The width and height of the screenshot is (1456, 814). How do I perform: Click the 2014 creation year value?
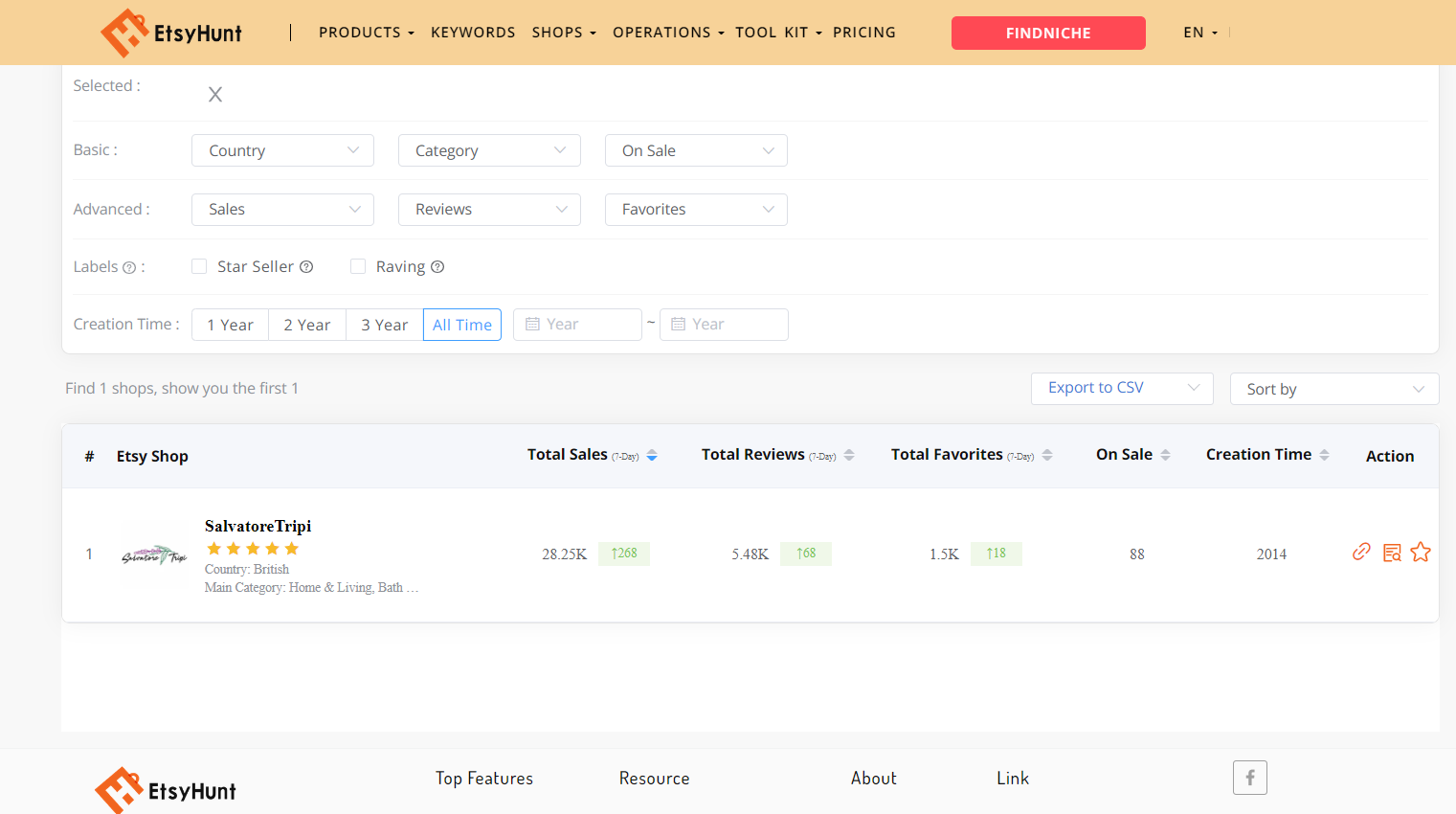1271,554
